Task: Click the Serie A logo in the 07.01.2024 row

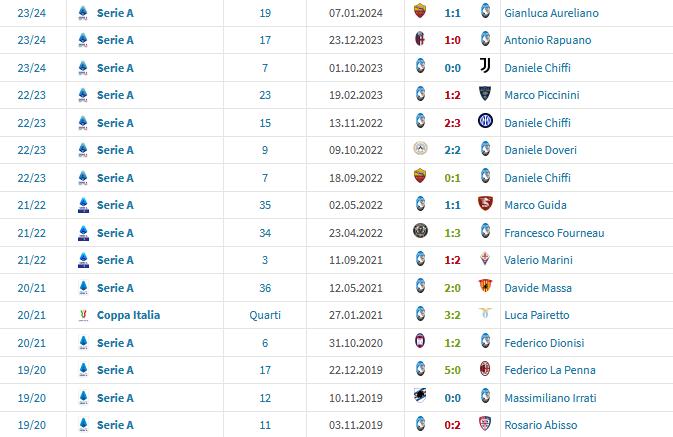Action: (83, 13)
